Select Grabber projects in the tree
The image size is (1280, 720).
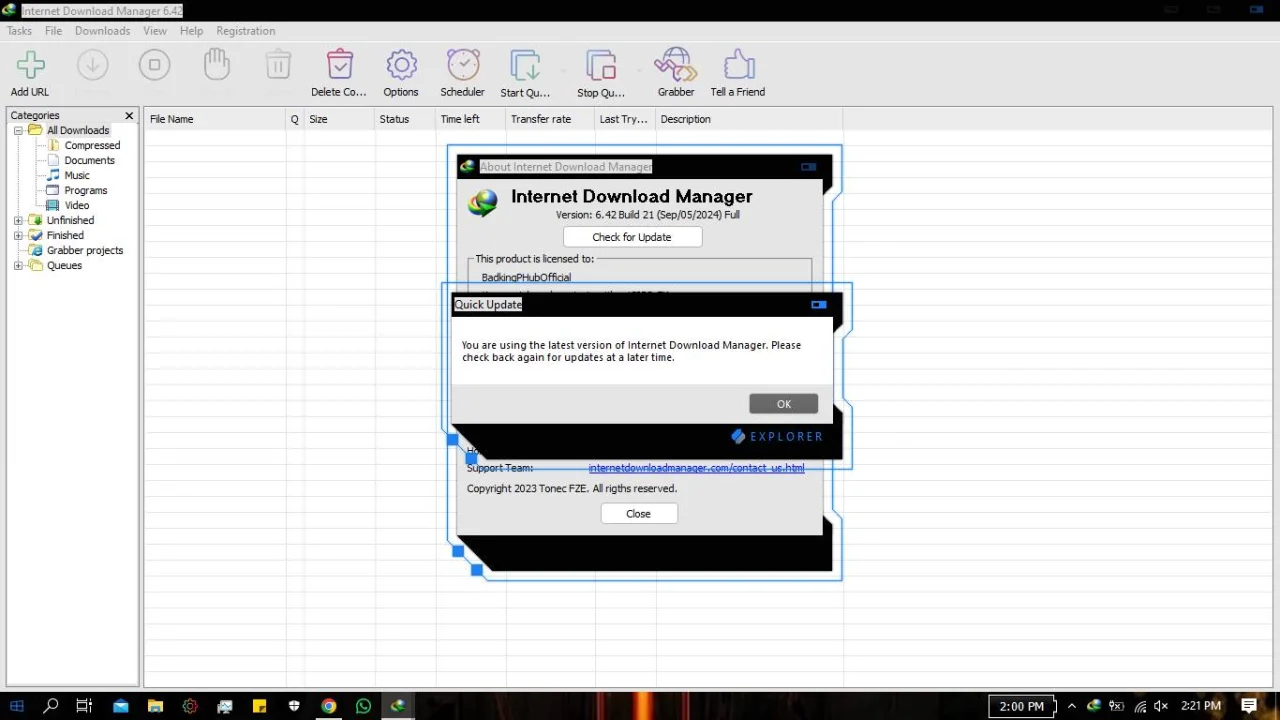[x=85, y=251]
